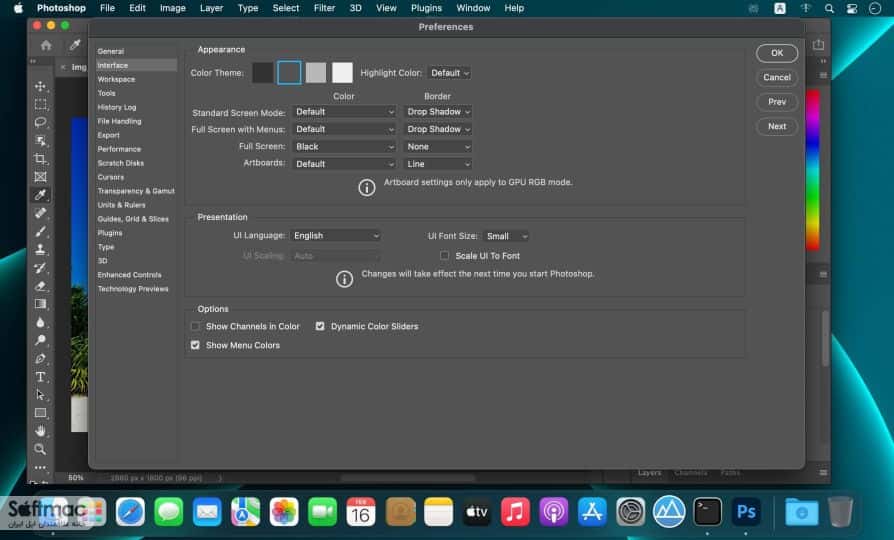Open the Filter menu
This screenshot has height=540, width=894.
point(324,8)
